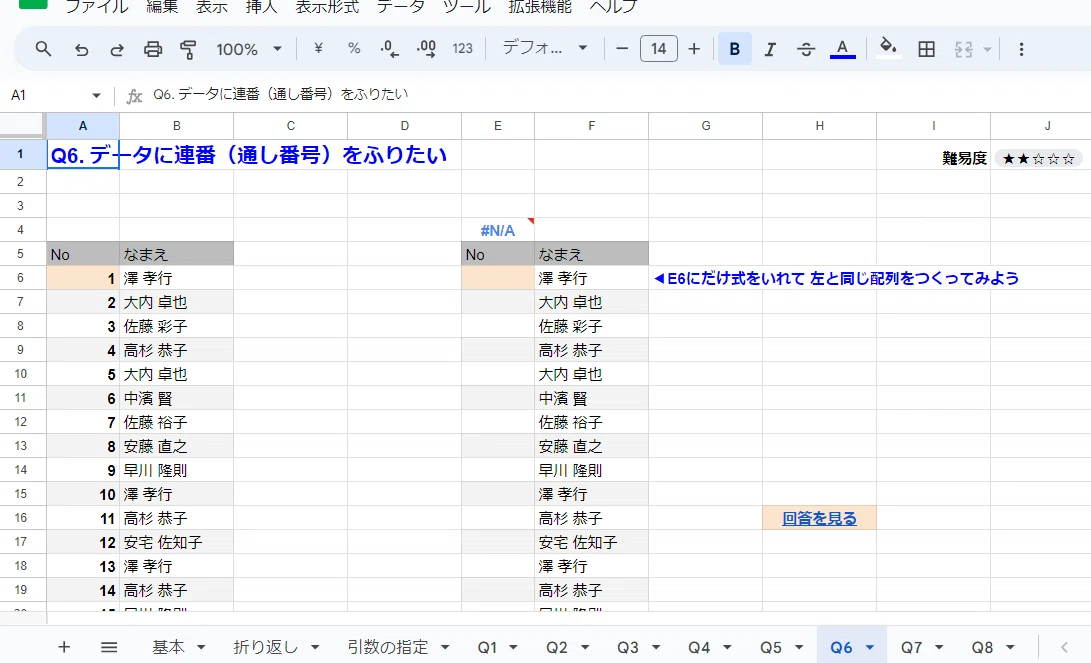Open the all sheets list

tap(109, 647)
